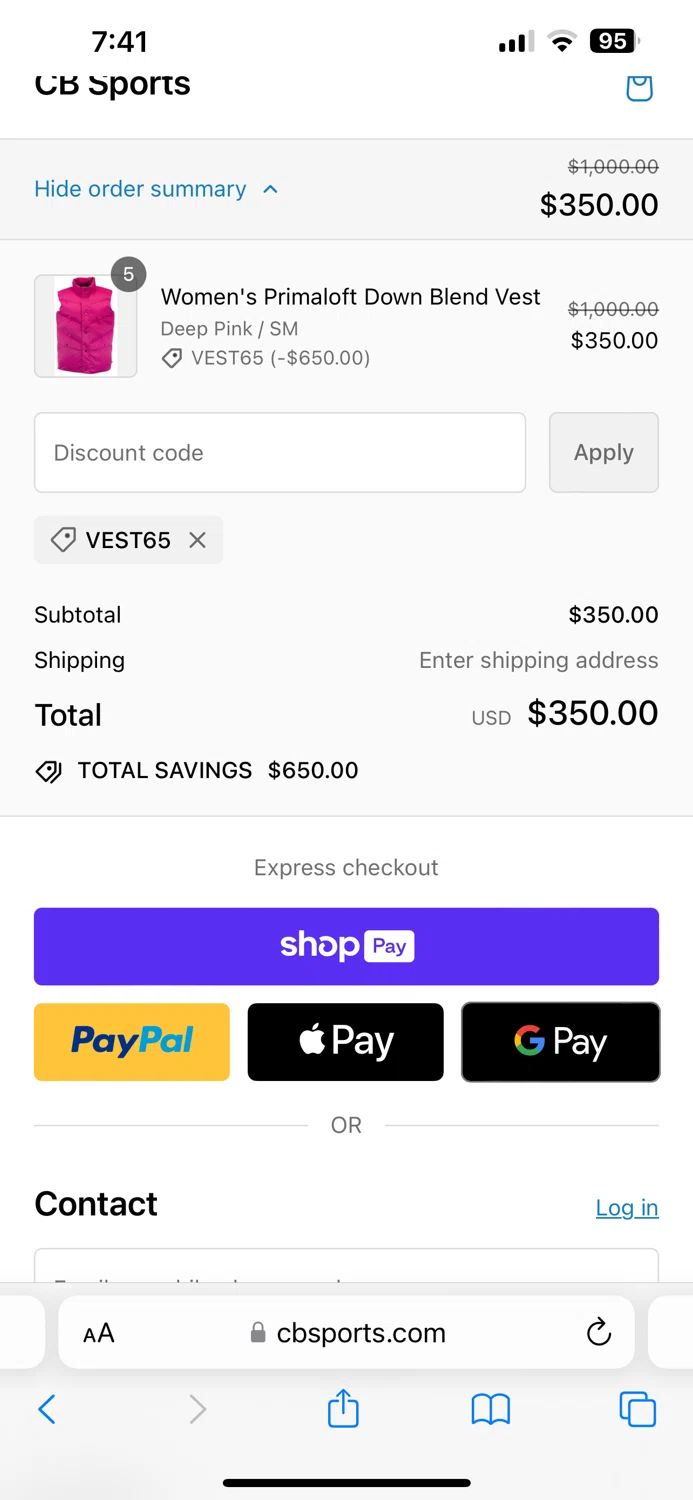Screen dimensions: 693x1500
Task: Check out with PayPal
Action: [132, 1042]
